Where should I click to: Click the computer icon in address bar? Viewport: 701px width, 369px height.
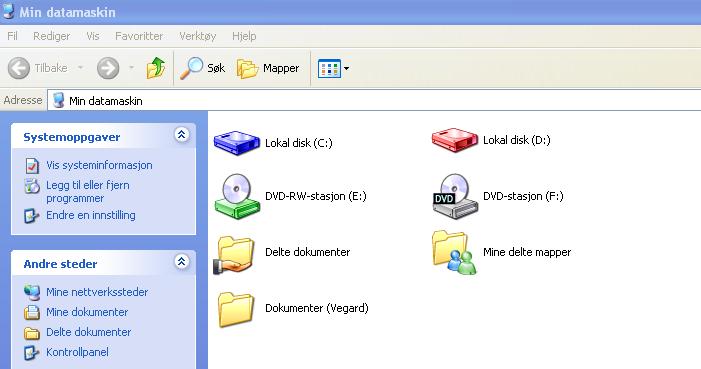59,100
